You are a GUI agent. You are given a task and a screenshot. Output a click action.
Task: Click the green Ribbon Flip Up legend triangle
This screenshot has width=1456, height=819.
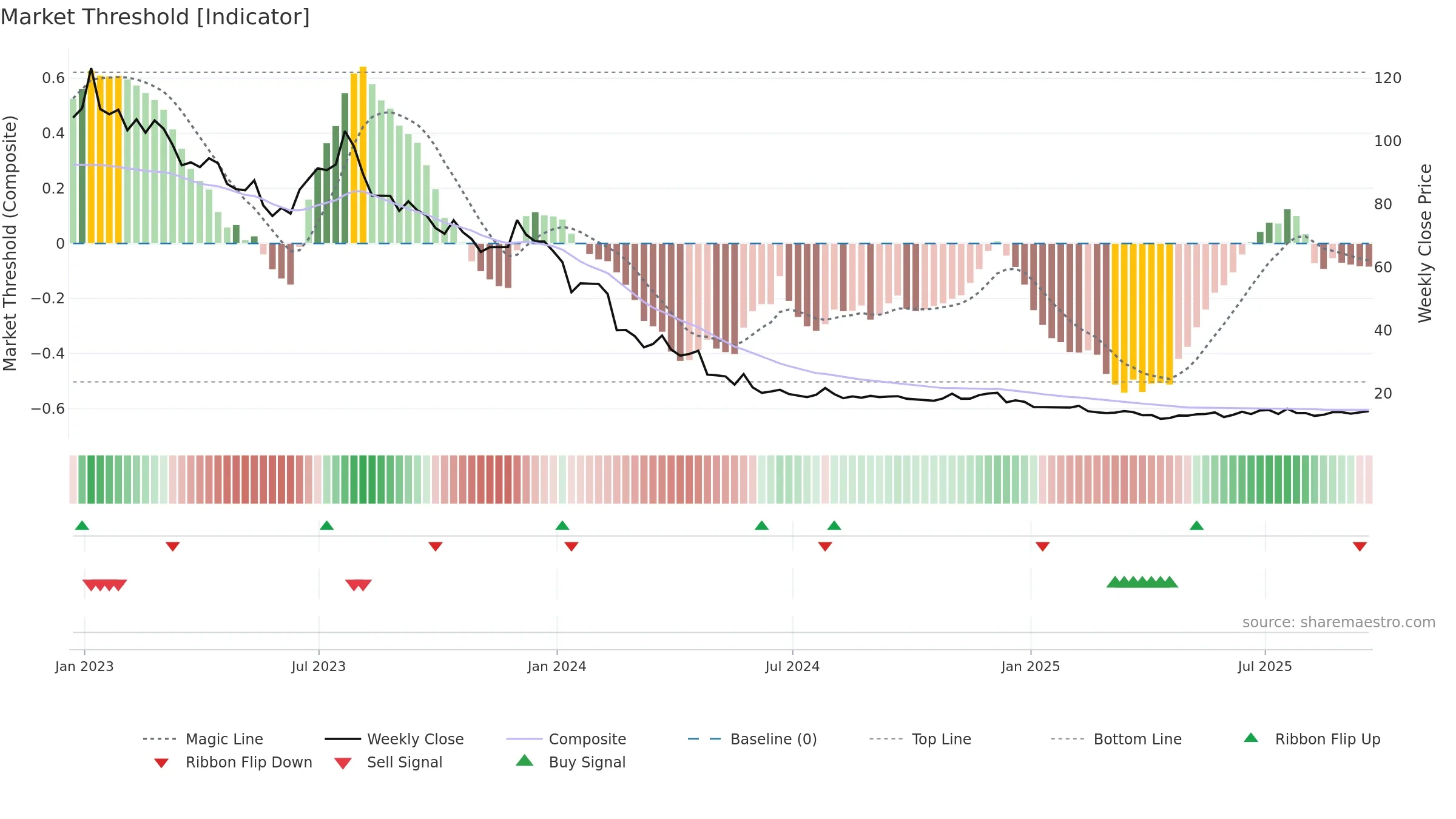point(1251,738)
